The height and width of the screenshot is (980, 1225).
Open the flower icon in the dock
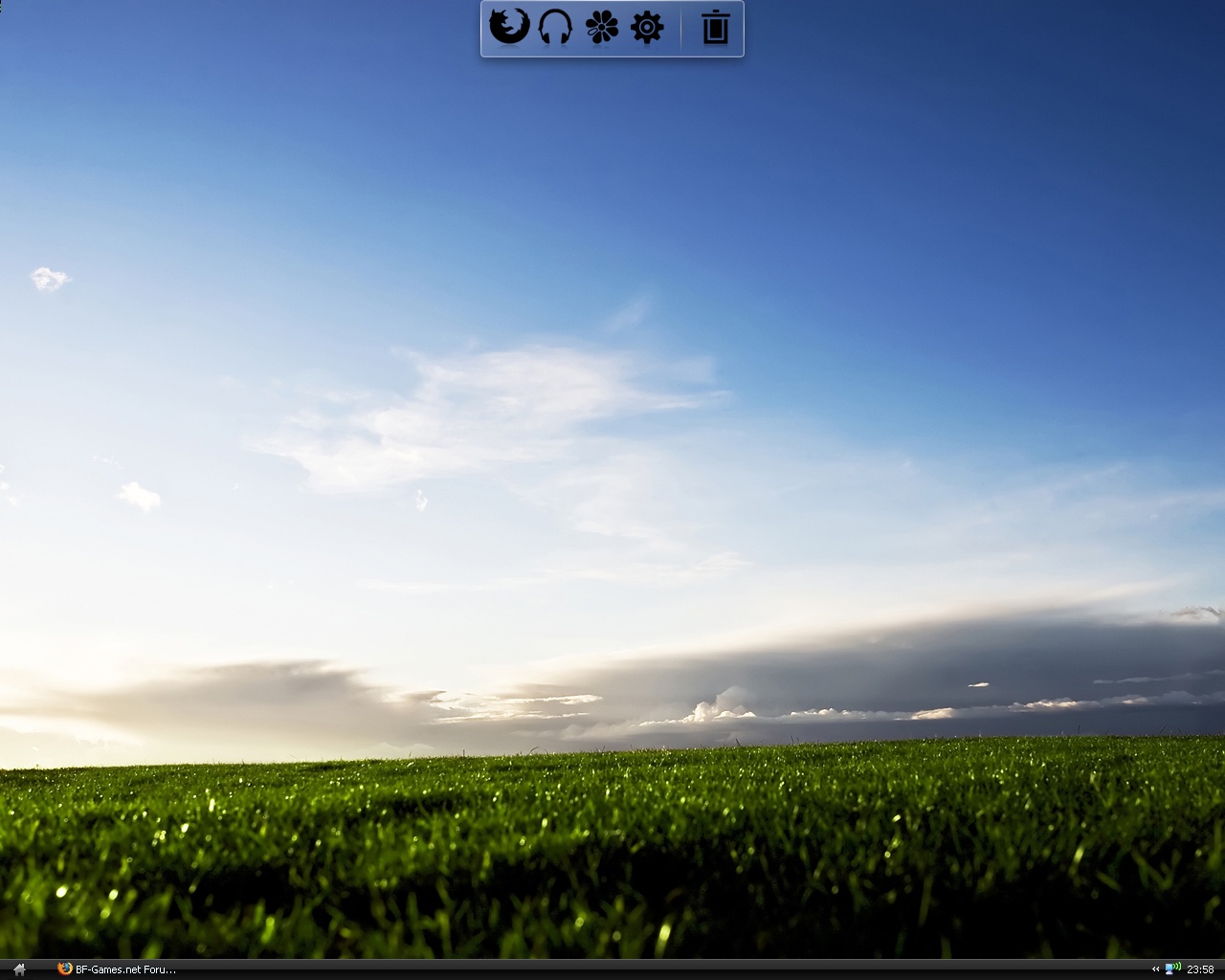coord(602,28)
